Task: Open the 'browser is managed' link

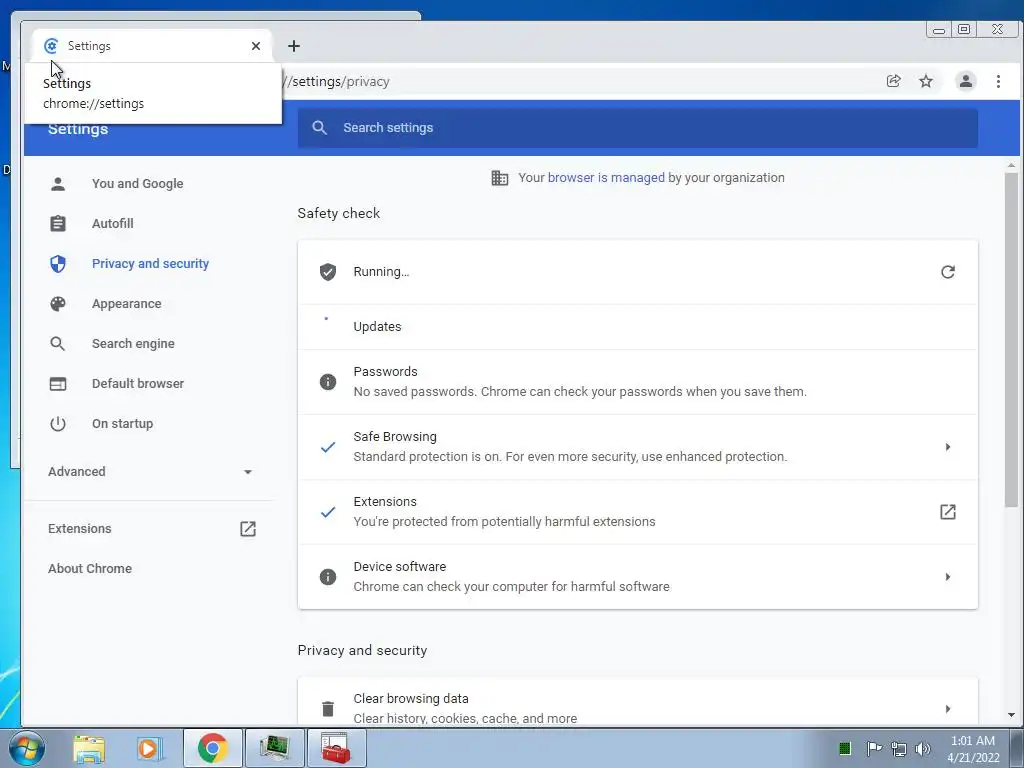Action: point(606,178)
